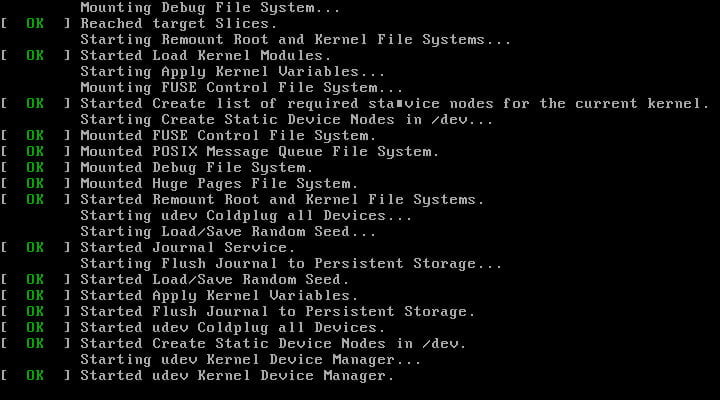This screenshot has height=400, width=720.
Task: Click the "Starting Flush Journal to Persistent Storage..." line
Action: tap(290, 264)
